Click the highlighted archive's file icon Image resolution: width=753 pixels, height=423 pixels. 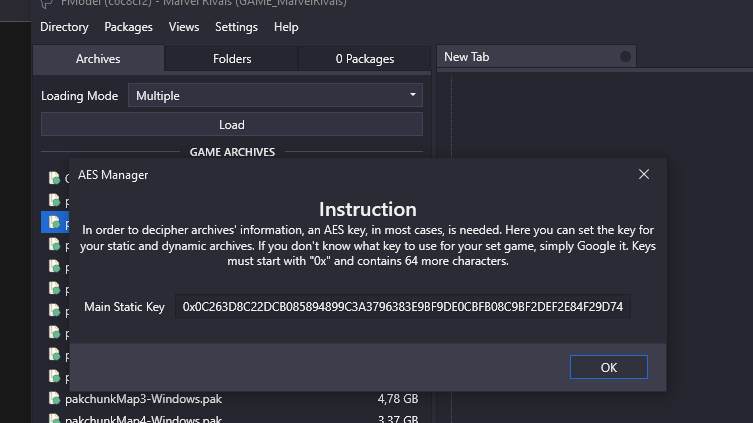point(54,223)
